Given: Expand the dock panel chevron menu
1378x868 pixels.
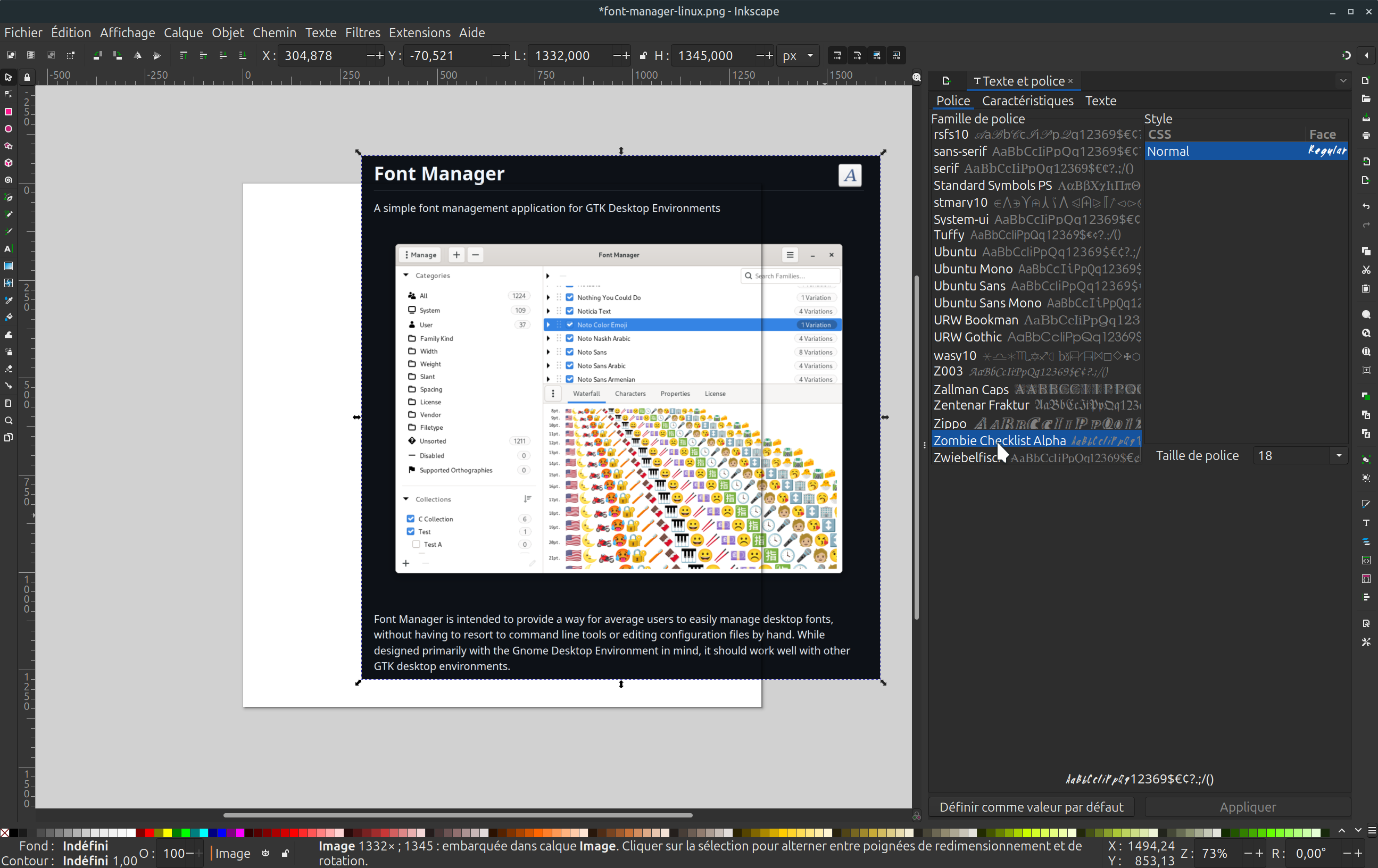Looking at the screenshot, I should click(1342, 81).
